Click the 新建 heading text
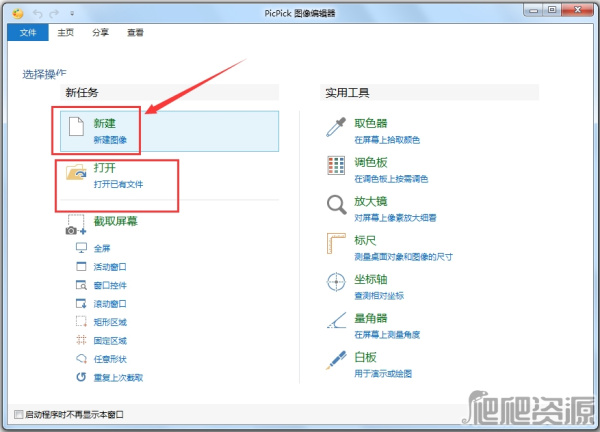This screenshot has width=600, height=432. tap(104, 123)
